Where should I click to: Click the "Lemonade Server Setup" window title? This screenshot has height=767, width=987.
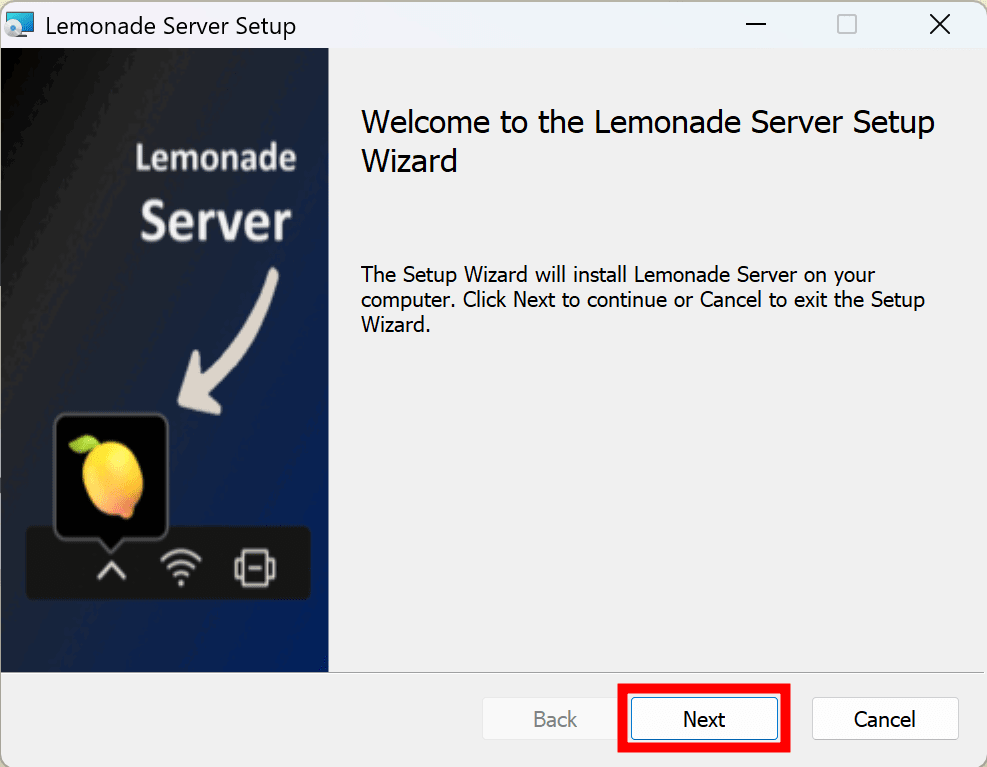coord(171,26)
